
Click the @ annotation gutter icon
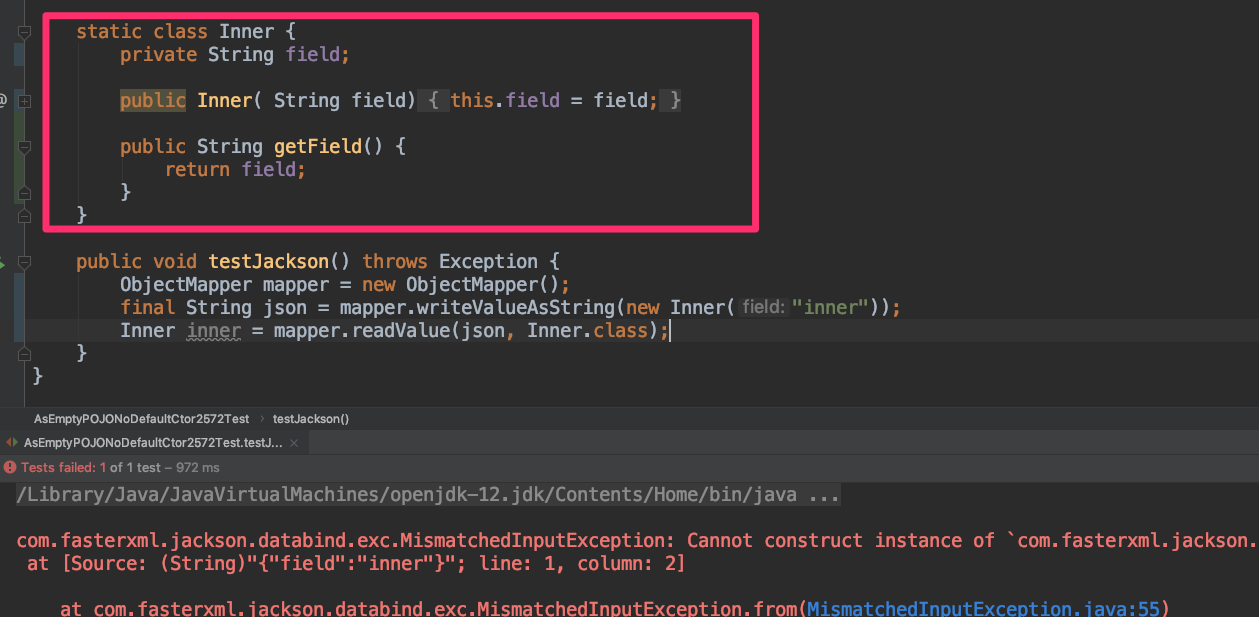(3, 100)
